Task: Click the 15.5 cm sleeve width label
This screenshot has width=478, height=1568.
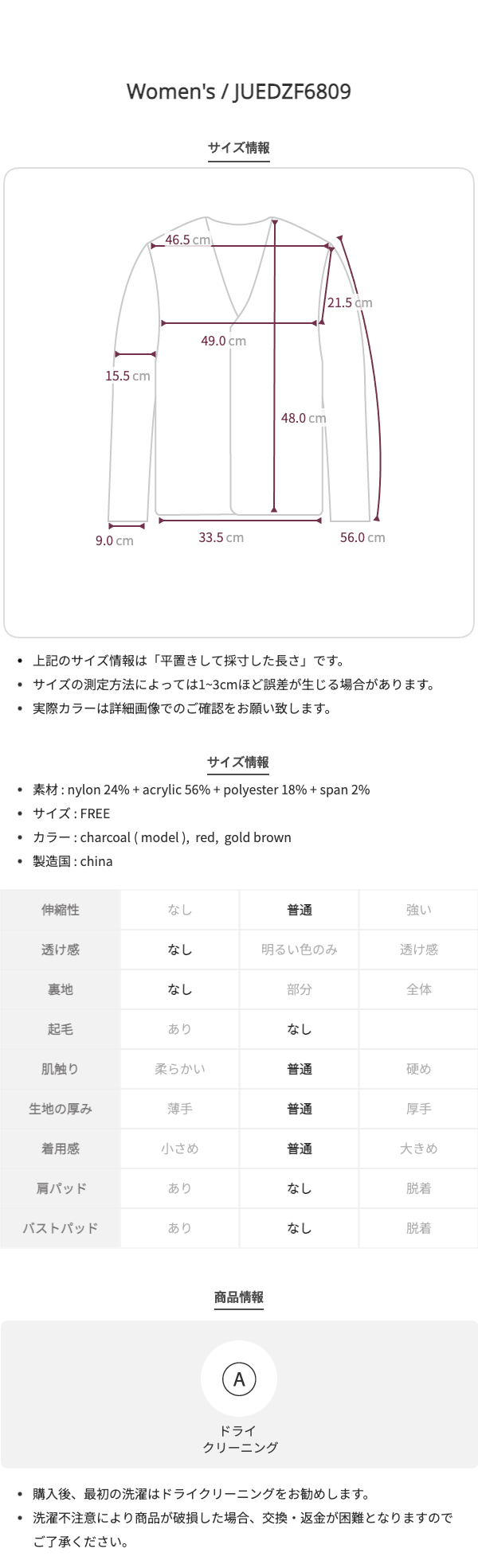Action: point(127,376)
